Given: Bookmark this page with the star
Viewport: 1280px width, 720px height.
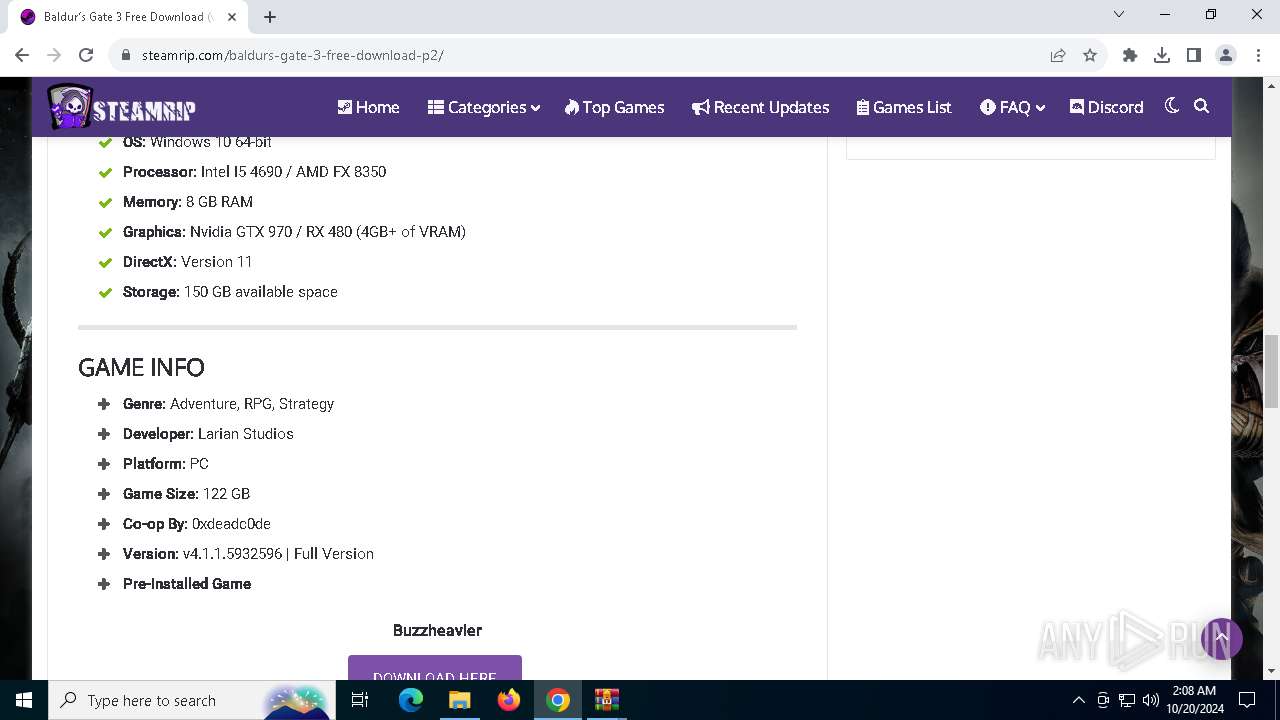Looking at the screenshot, I should click(1090, 55).
